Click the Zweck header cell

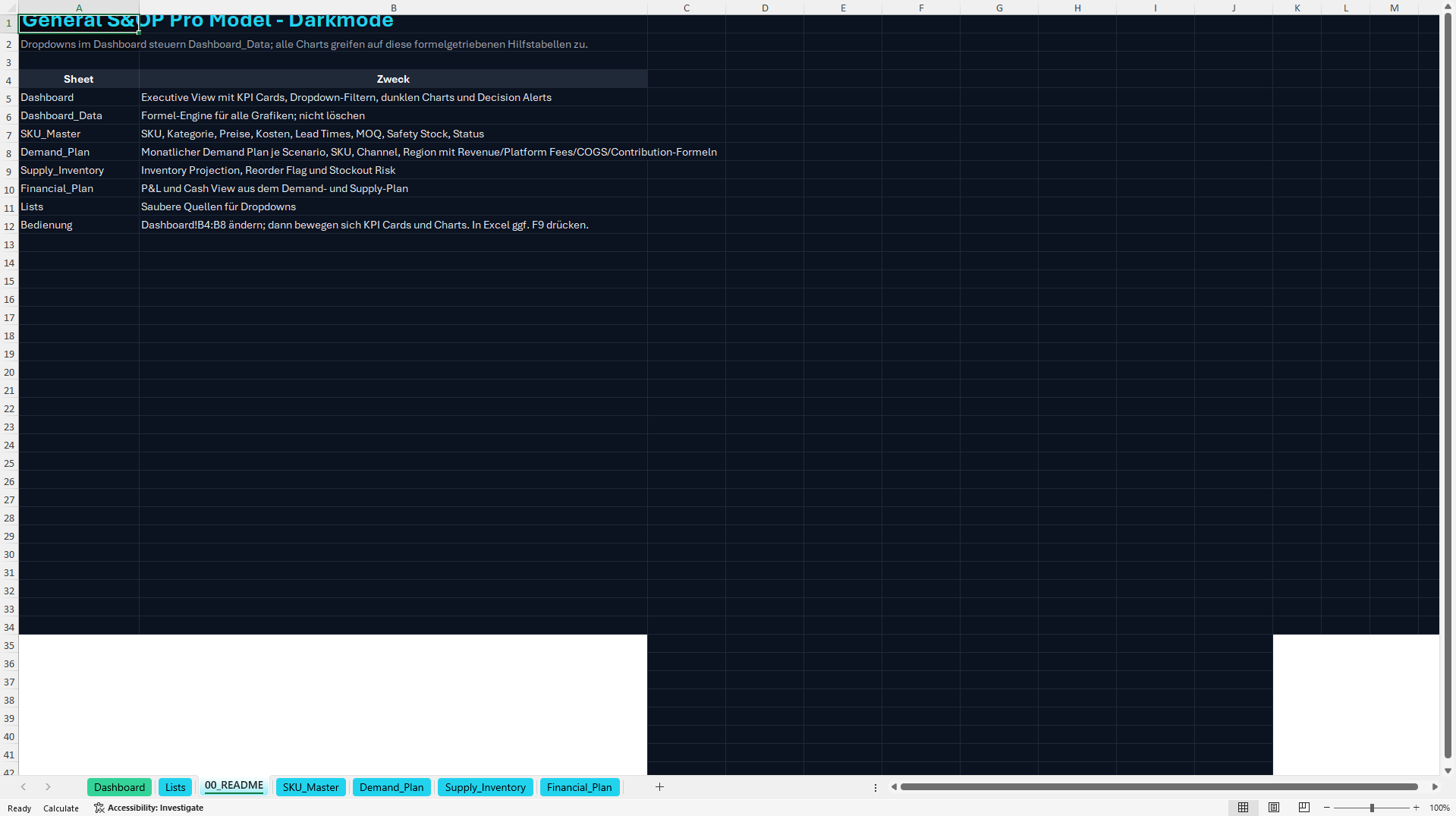[393, 79]
